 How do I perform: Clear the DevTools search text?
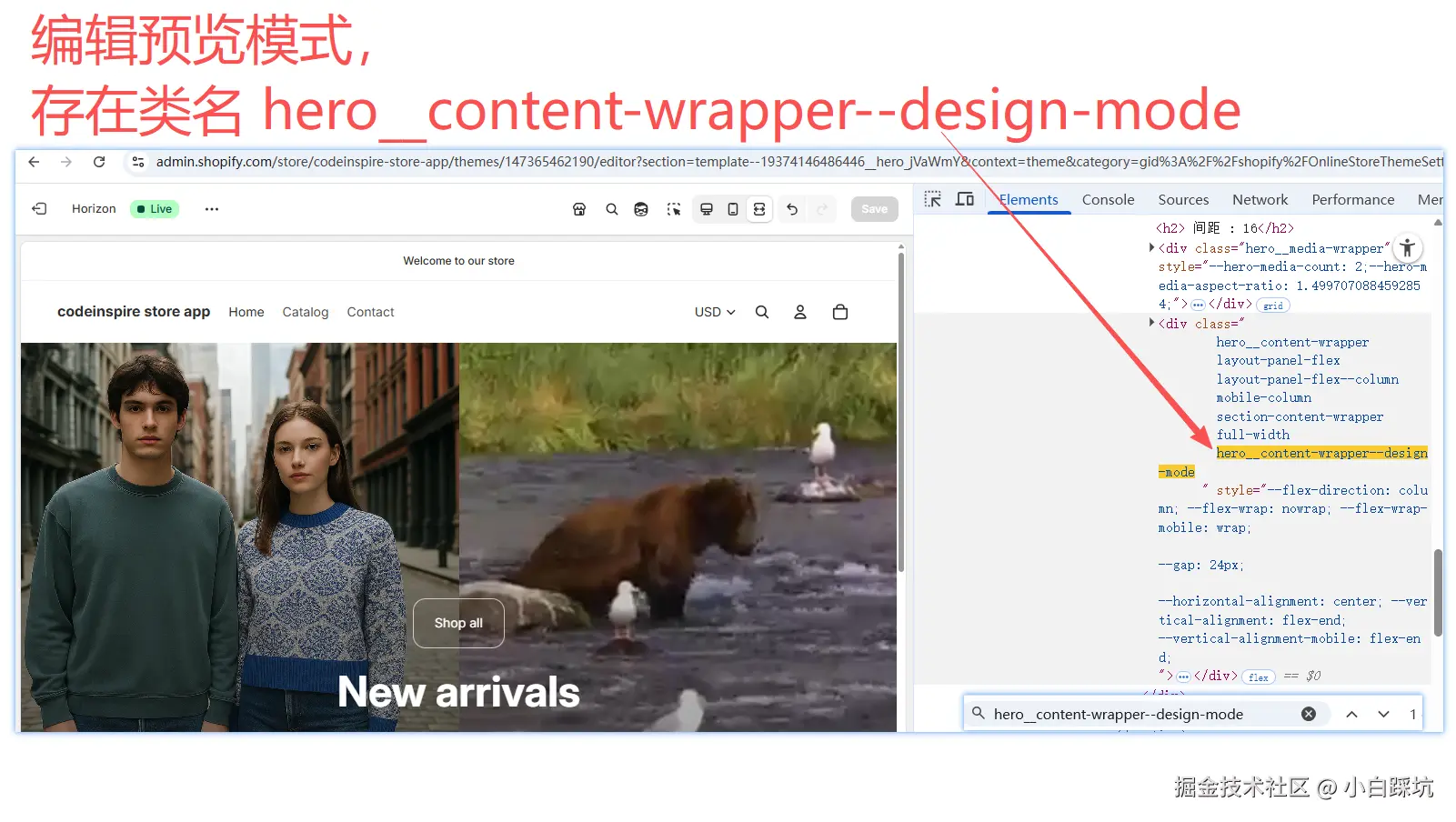coord(1309,715)
